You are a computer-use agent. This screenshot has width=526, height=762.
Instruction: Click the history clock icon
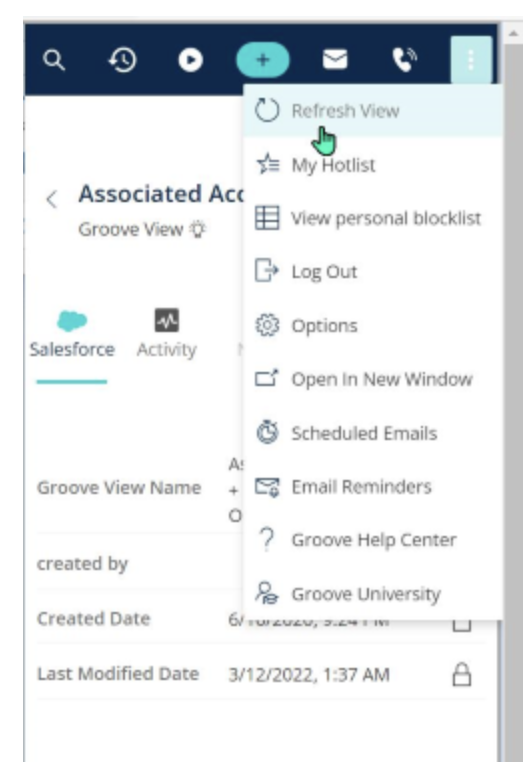coord(123,60)
